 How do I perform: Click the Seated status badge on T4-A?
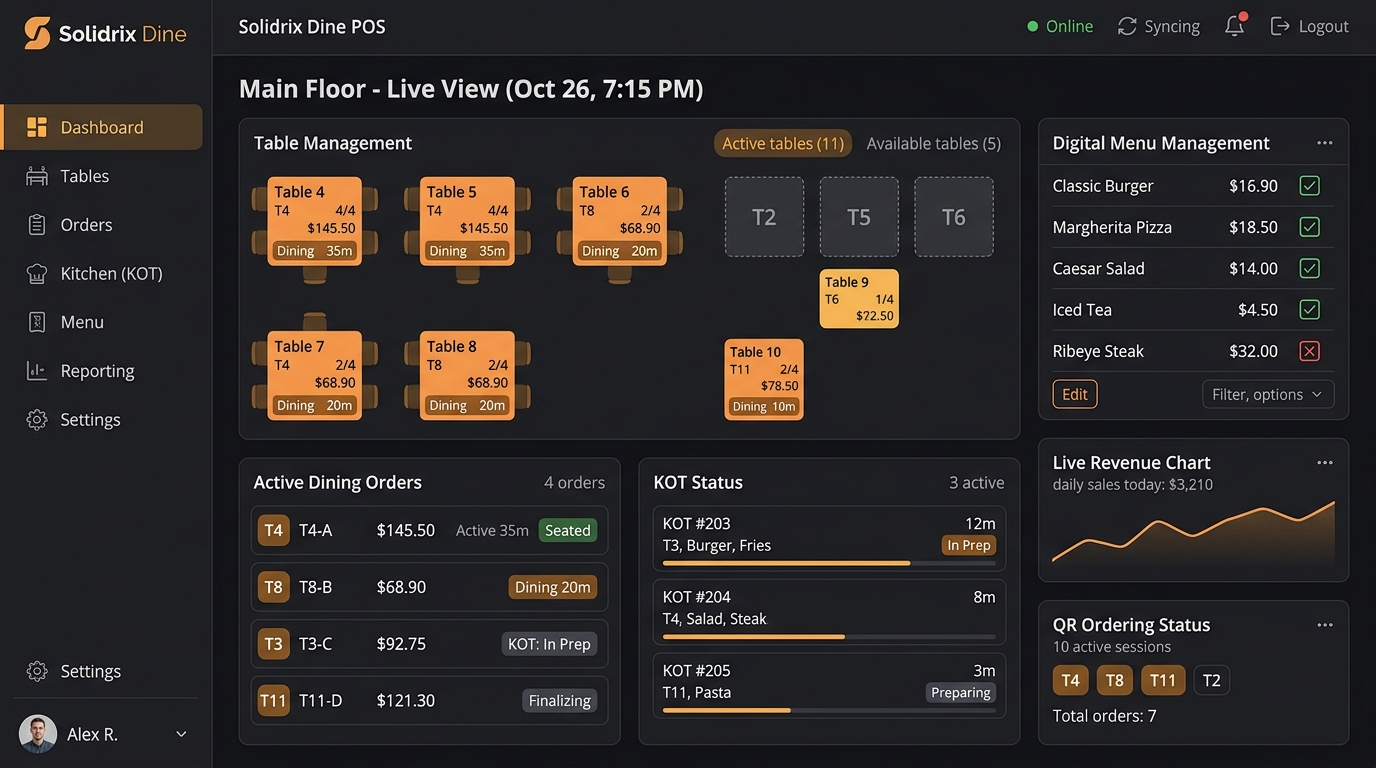pos(567,530)
